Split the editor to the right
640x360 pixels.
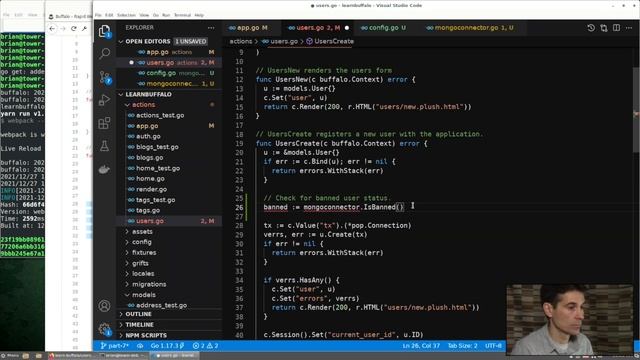coord(616,28)
